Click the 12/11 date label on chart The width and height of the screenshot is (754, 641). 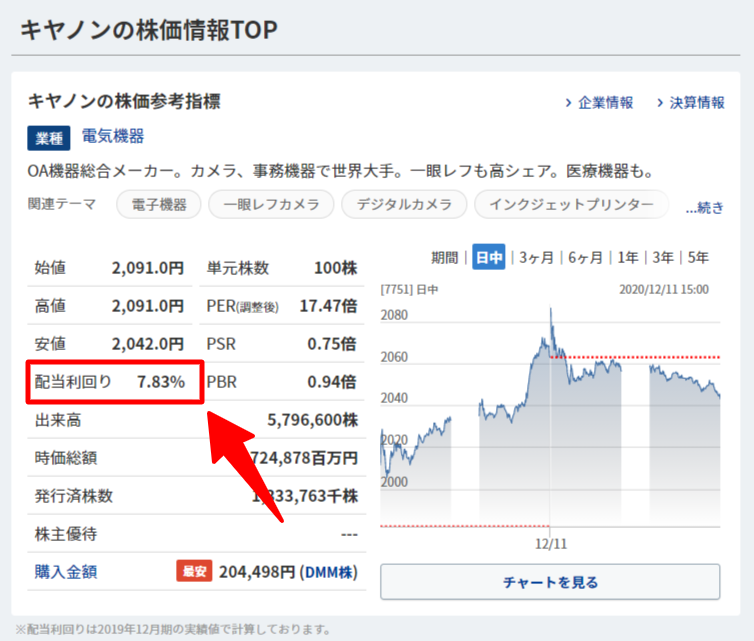point(551,544)
